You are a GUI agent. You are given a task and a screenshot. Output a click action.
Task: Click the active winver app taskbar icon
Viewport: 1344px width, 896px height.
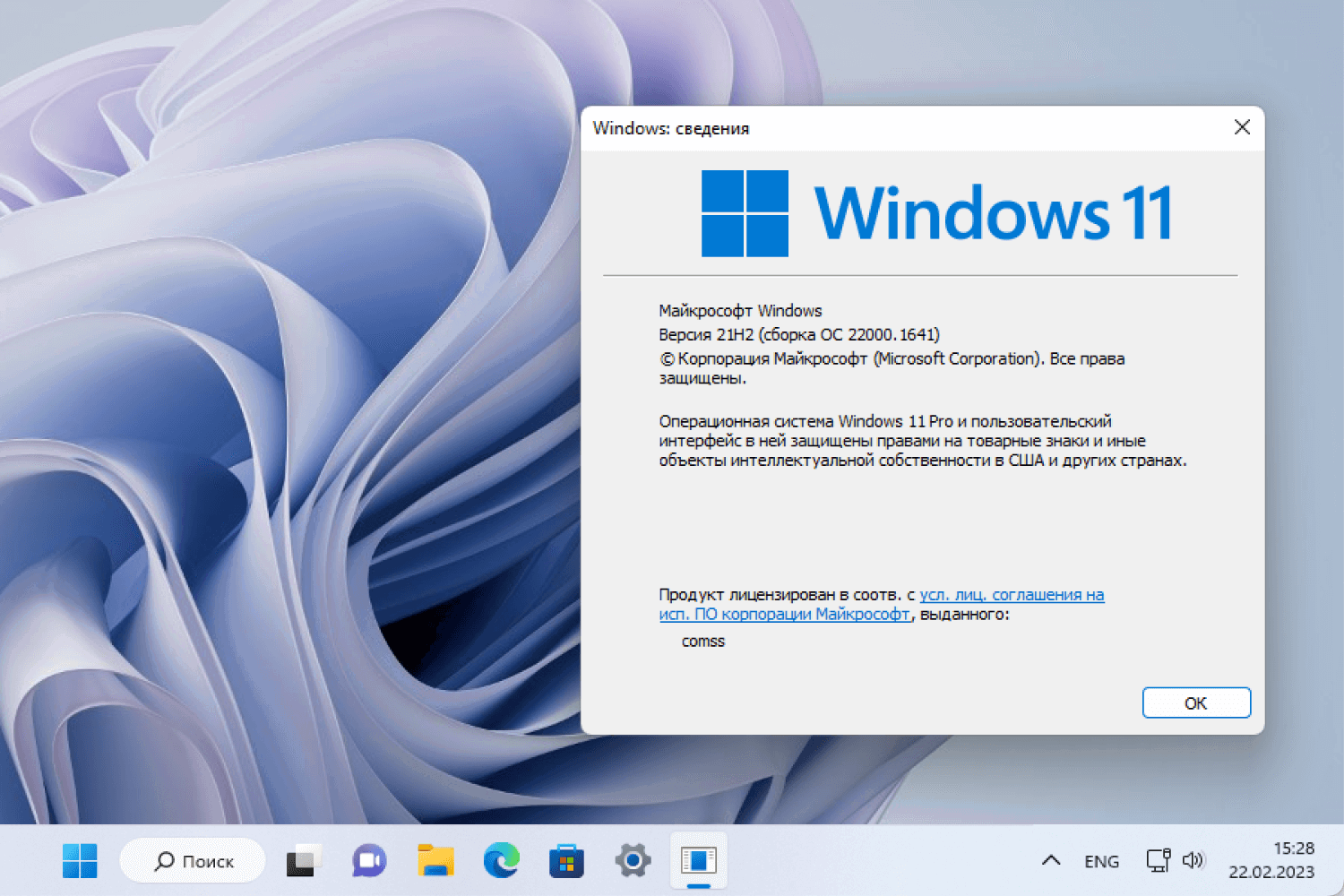[699, 861]
